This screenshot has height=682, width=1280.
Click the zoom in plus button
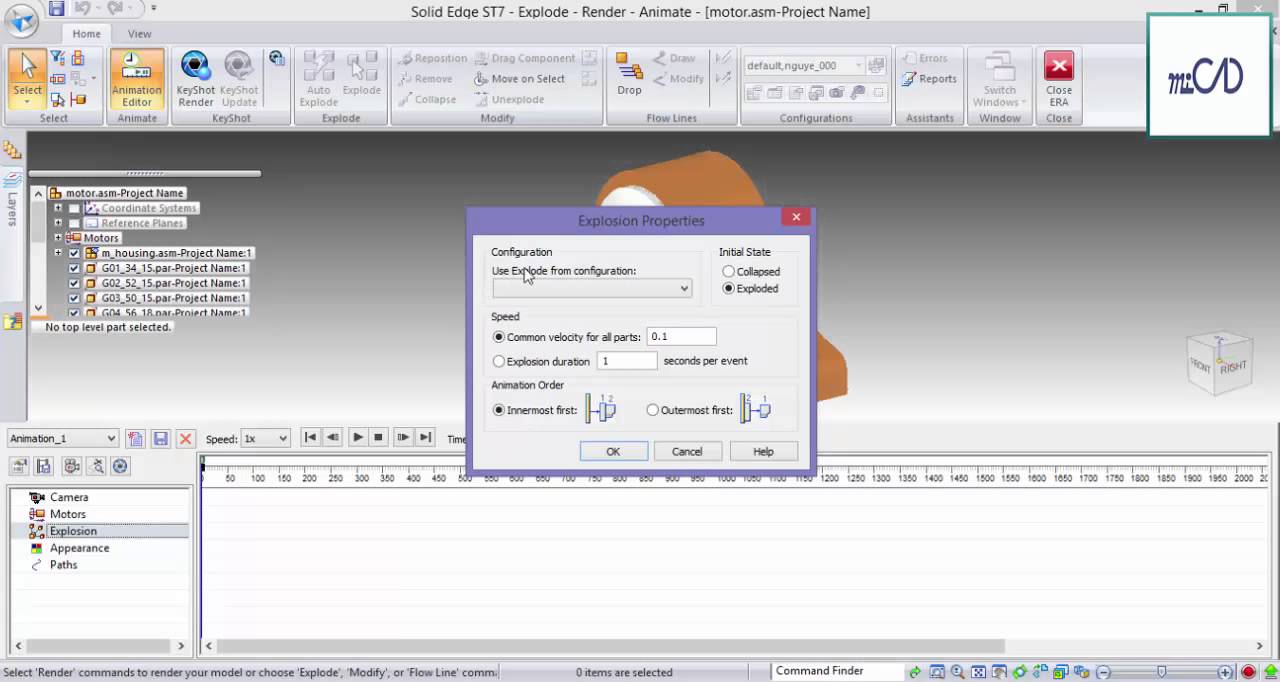tap(1224, 672)
